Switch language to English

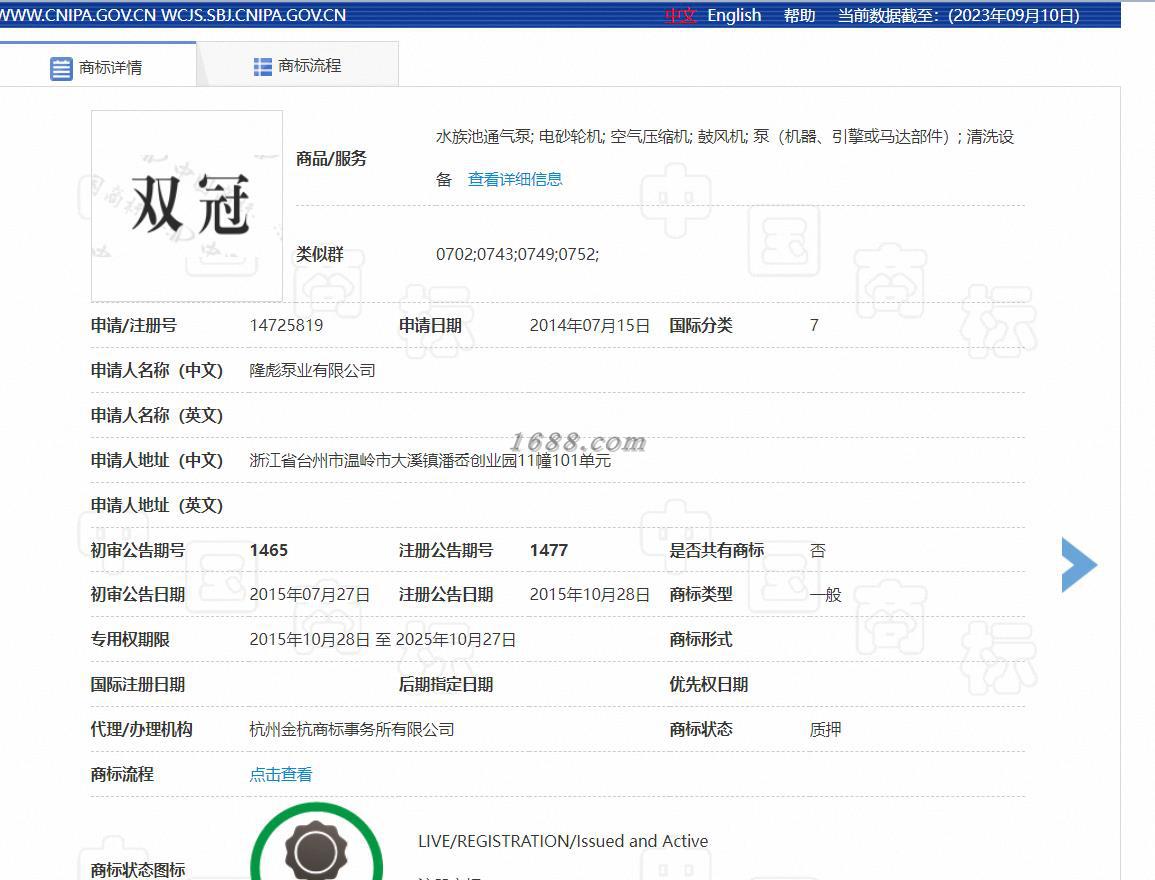tap(734, 15)
